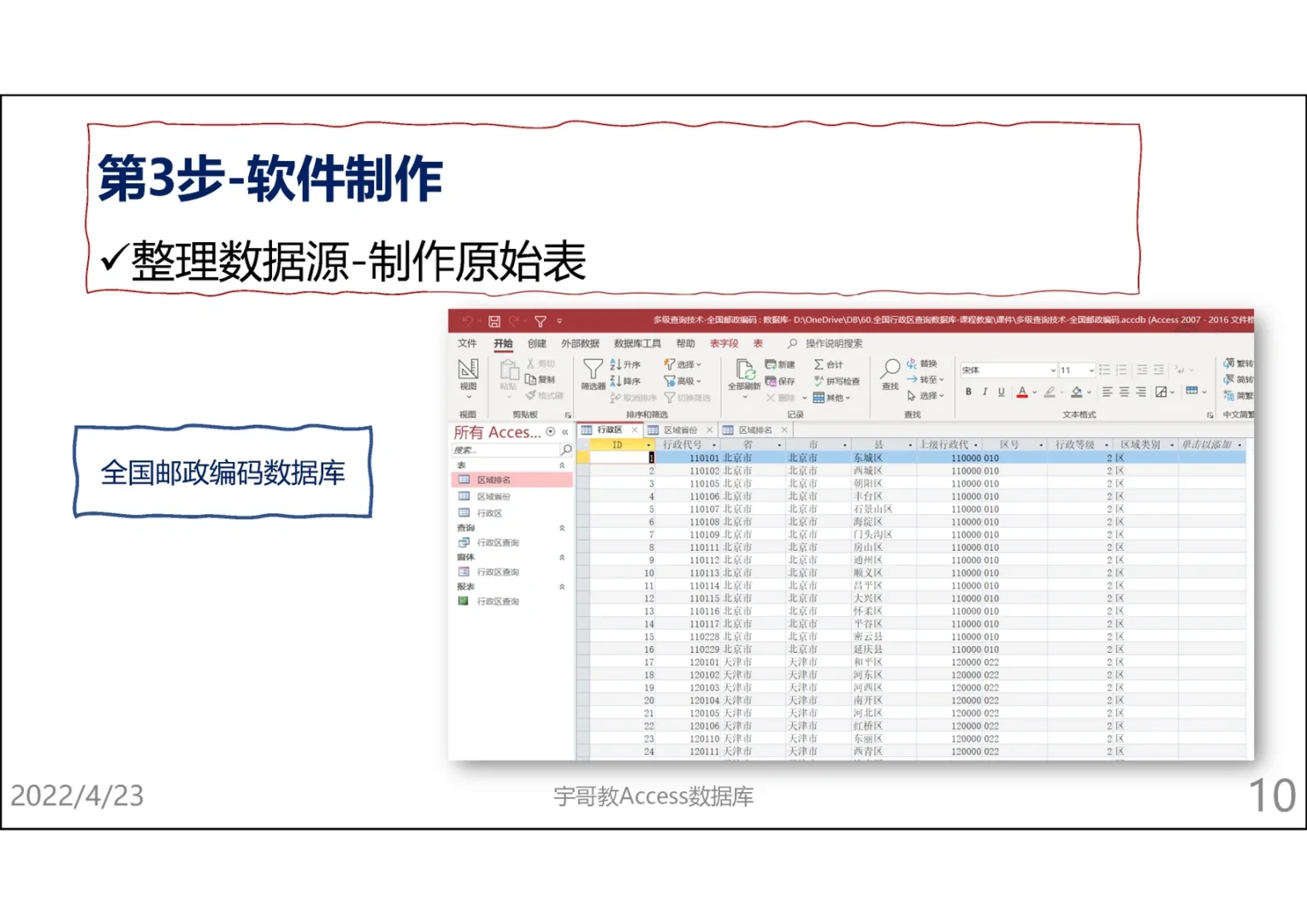
Task: Toggle Bold formatting
Action: pos(968,392)
